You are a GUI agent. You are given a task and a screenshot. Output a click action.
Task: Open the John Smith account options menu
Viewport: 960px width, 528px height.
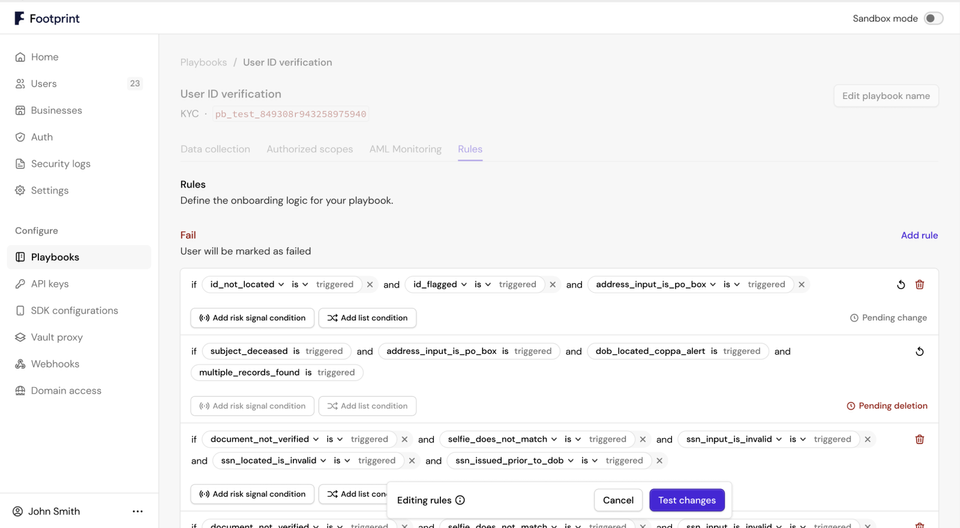click(x=138, y=511)
